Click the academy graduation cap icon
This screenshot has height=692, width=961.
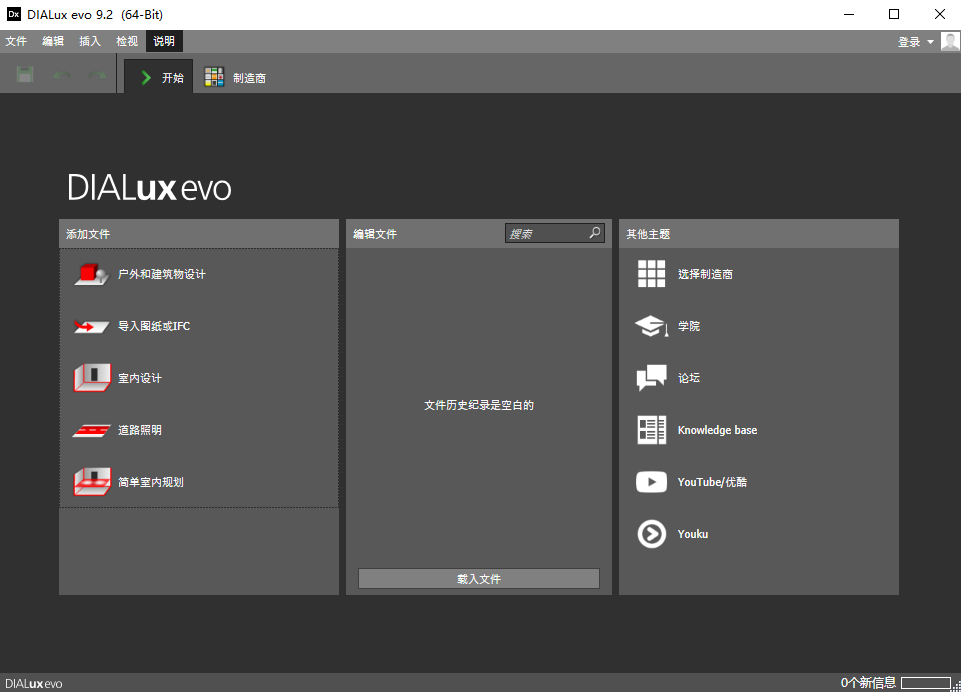point(651,326)
